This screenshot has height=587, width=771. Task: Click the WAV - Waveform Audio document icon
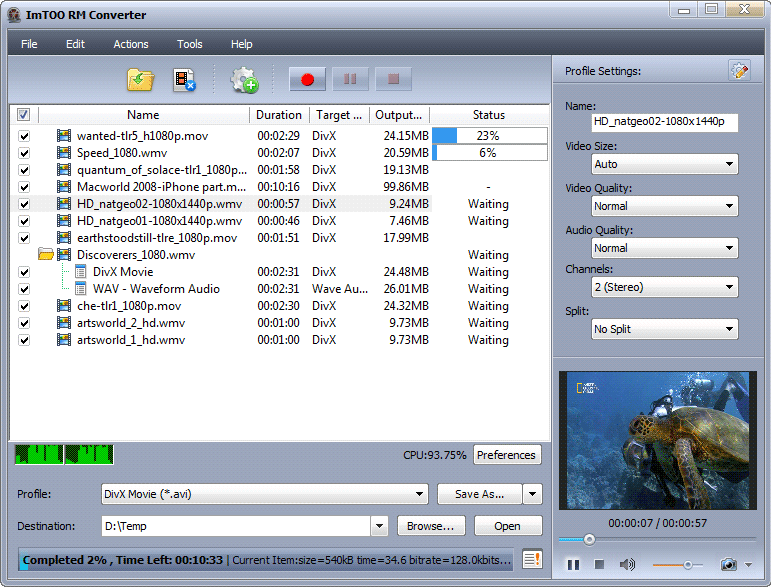(81, 289)
